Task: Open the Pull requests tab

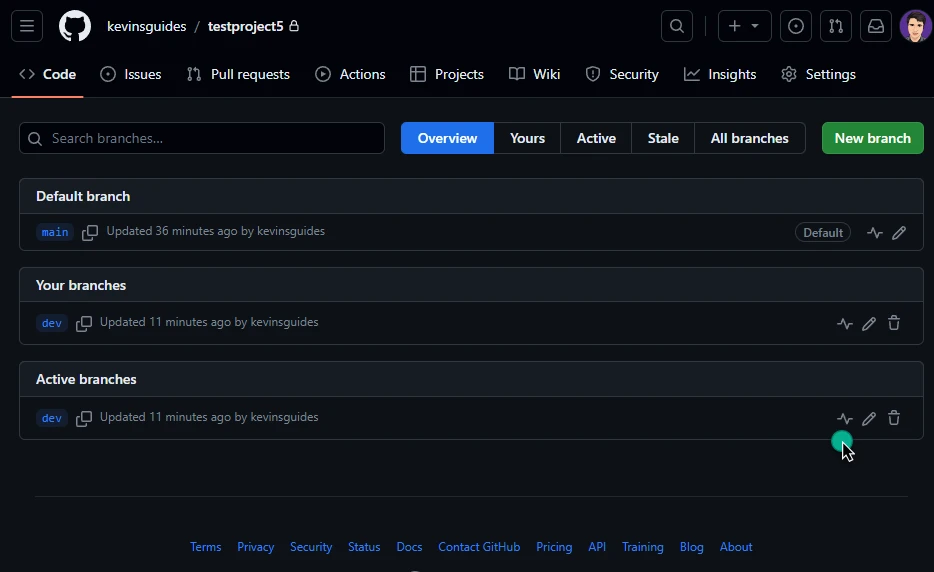Action: point(238,74)
